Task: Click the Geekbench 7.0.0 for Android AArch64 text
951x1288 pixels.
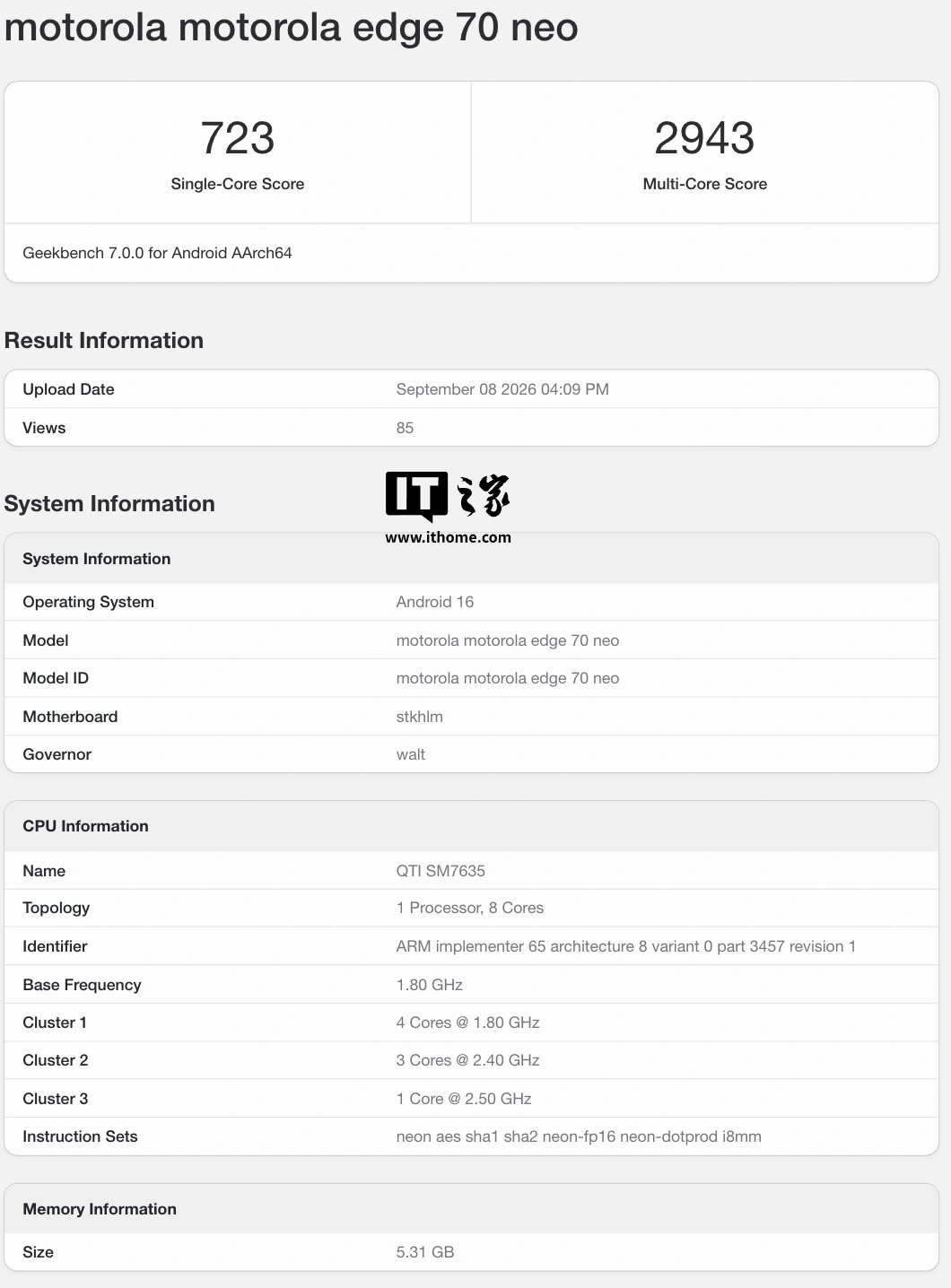Action: (x=157, y=253)
